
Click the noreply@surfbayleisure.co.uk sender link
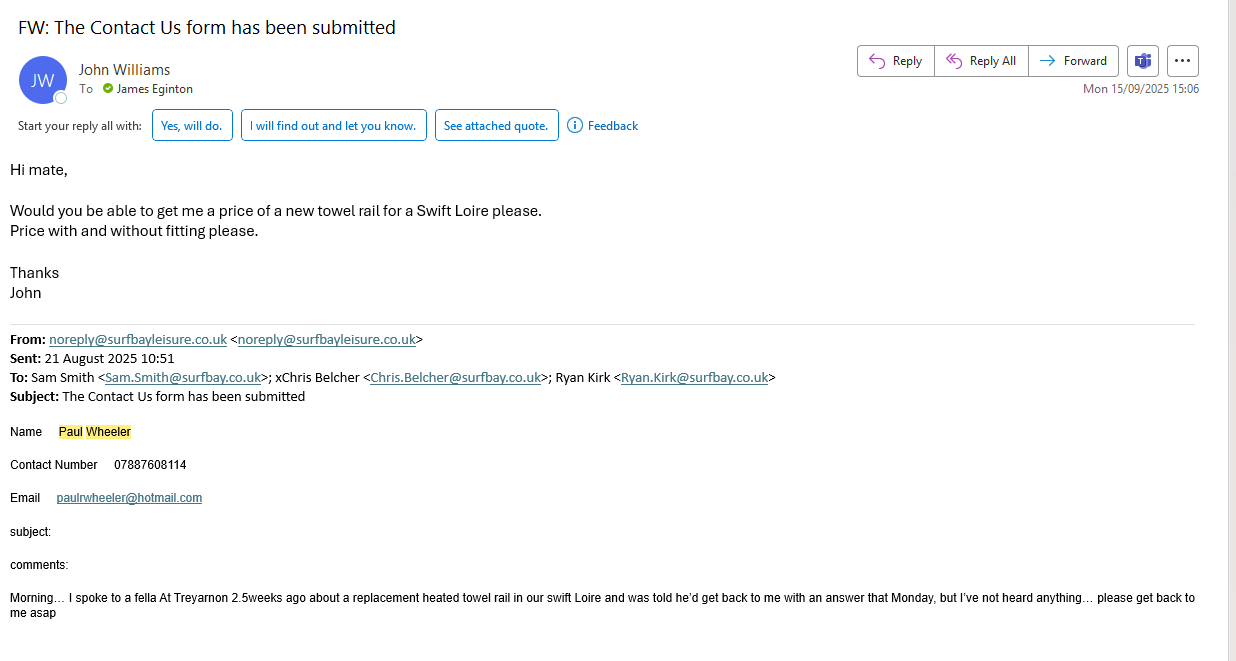138,339
